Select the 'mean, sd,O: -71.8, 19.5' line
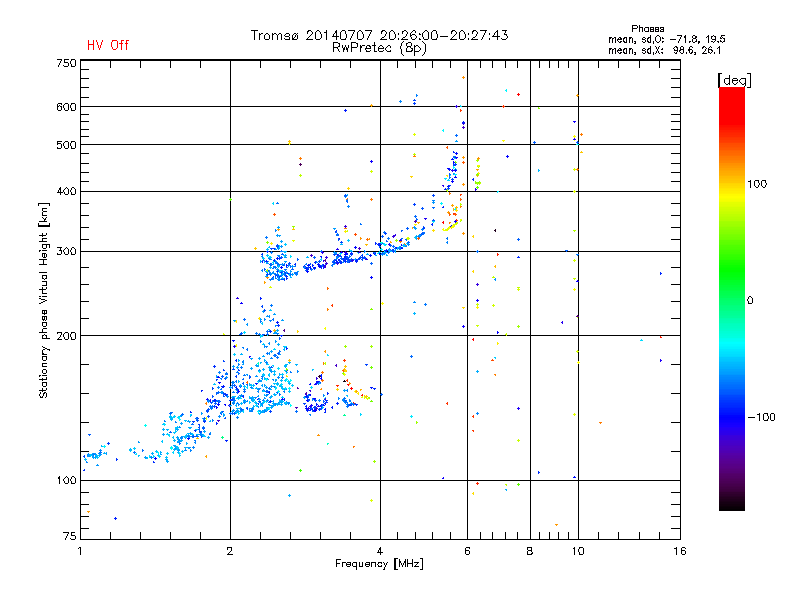Viewport: 800px width, 600px height. pos(666,39)
